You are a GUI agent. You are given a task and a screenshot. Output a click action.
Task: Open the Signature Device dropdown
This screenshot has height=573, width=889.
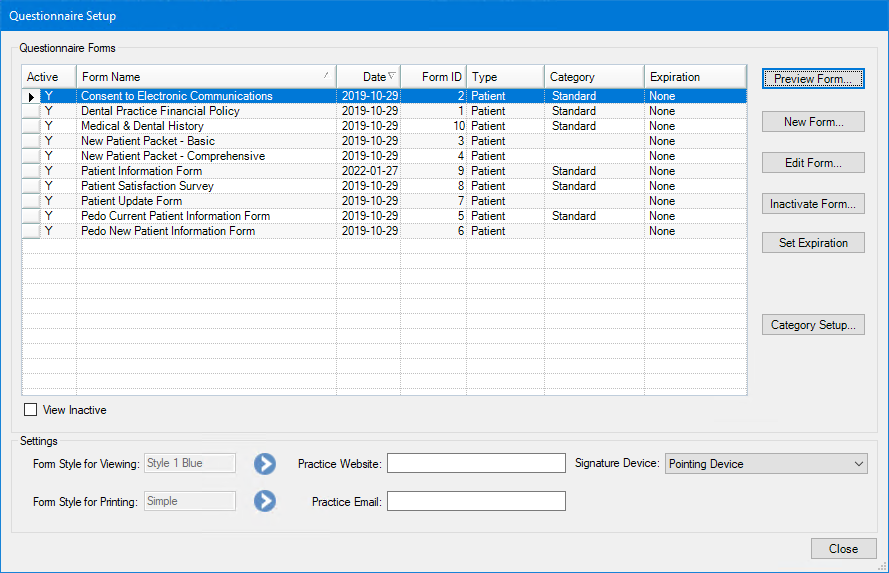pyautogui.click(x=766, y=464)
